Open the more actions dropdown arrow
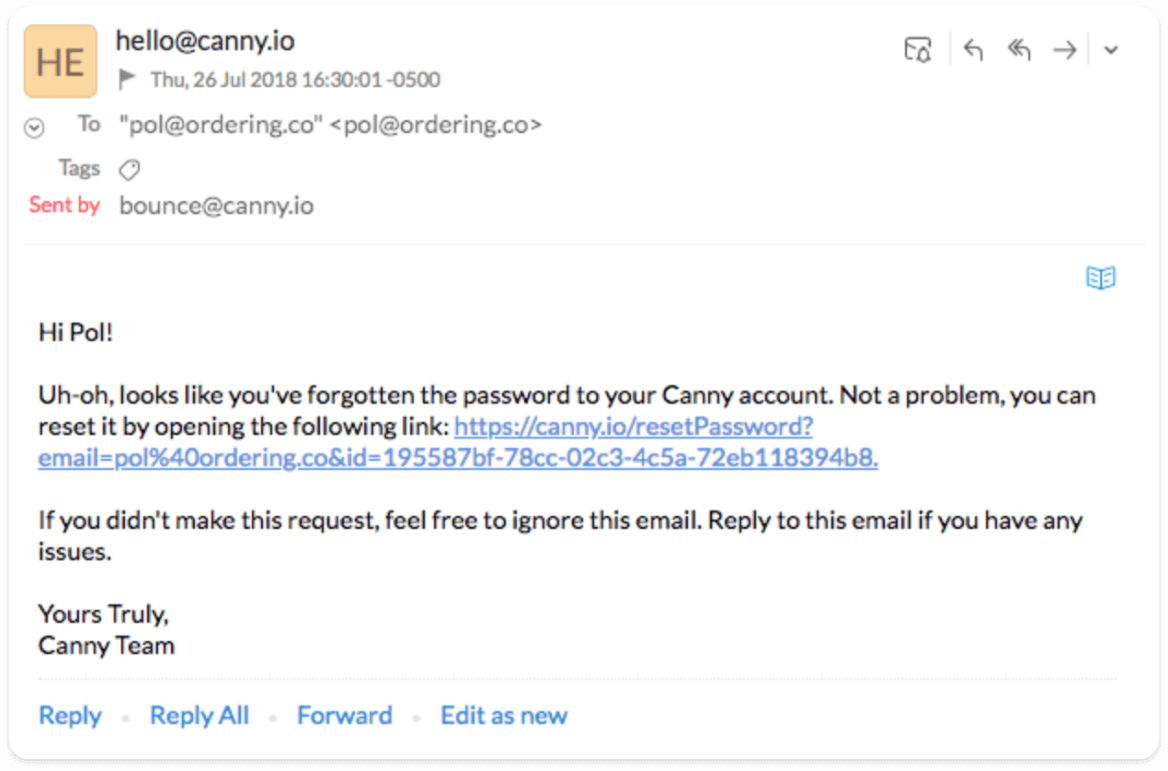The width and height of the screenshot is (1168, 771). [1111, 50]
